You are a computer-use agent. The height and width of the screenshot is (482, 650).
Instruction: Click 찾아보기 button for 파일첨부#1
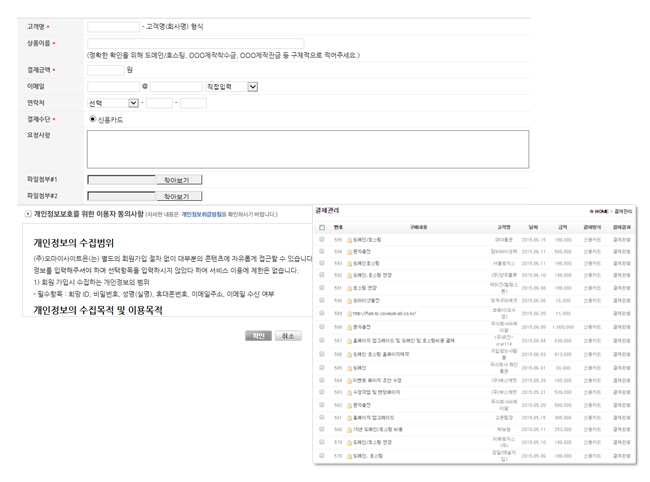click(176, 181)
